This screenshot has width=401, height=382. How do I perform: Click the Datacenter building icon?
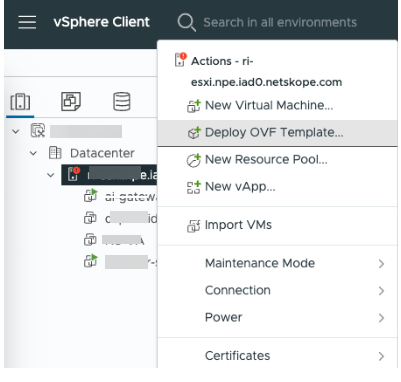pyautogui.click(x=55, y=153)
